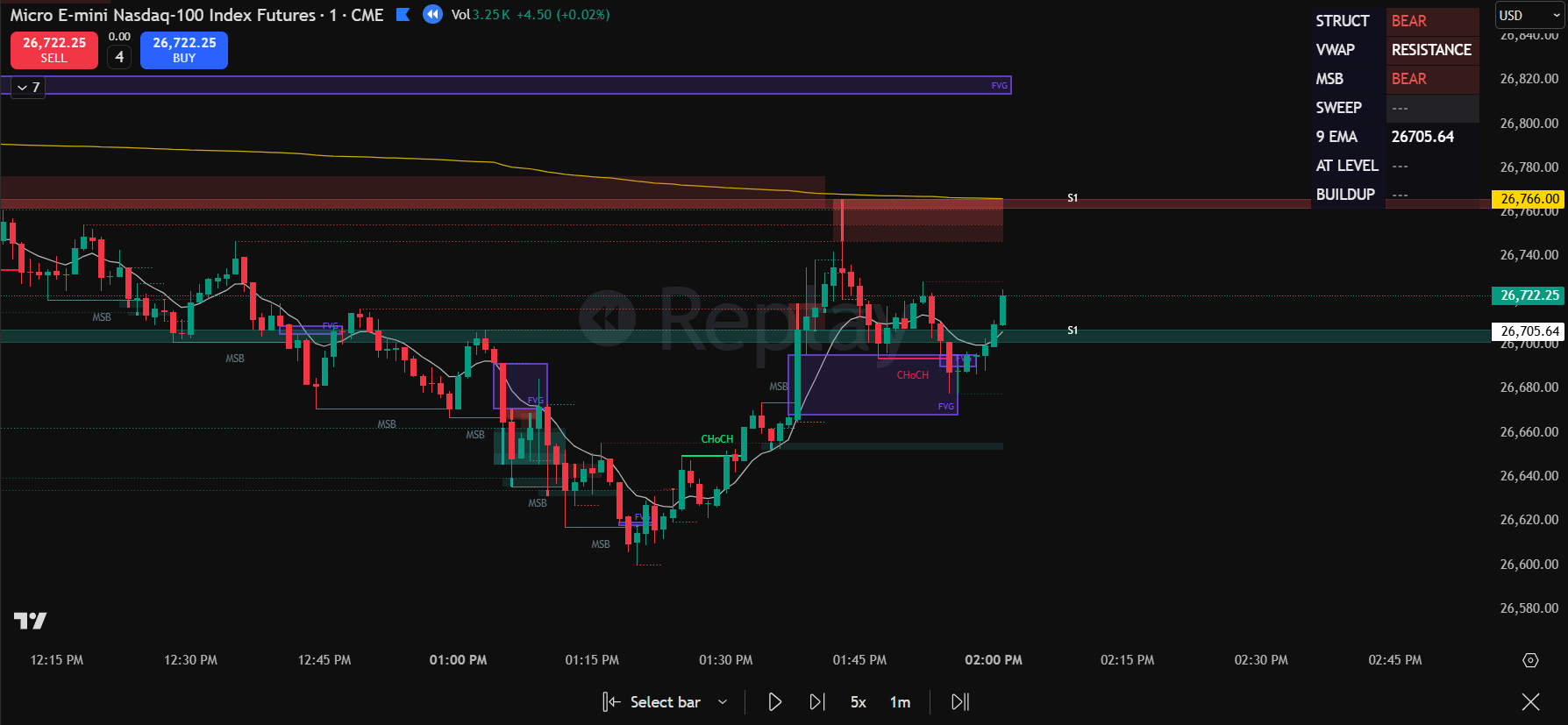
Task: Click the FVG label at top purple box
Action: [999, 86]
